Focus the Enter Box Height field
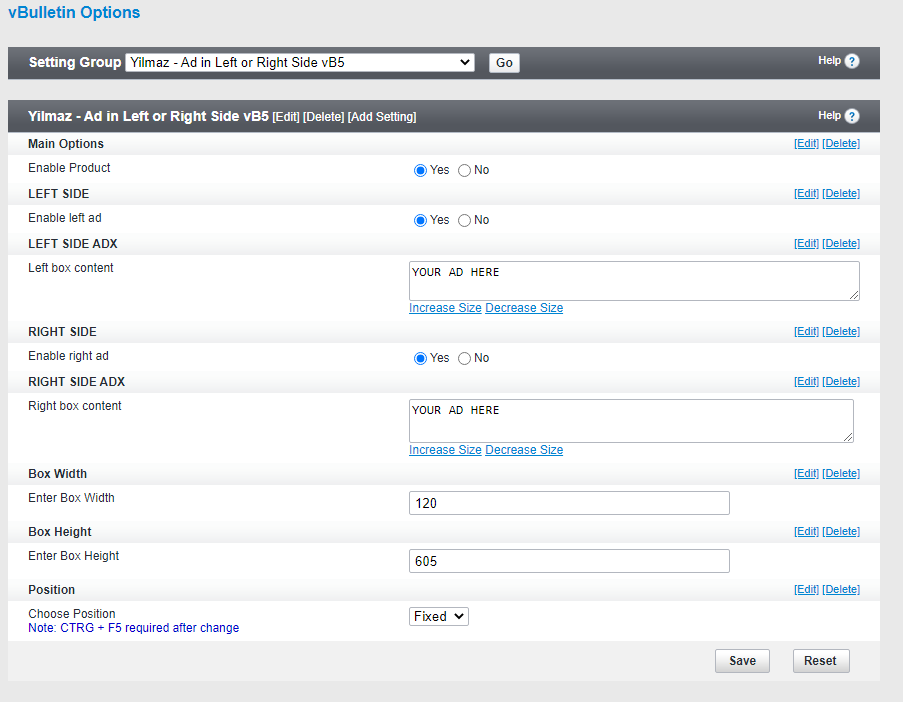The height and width of the screenshot is (702, 903). click(x=569, y=561)
